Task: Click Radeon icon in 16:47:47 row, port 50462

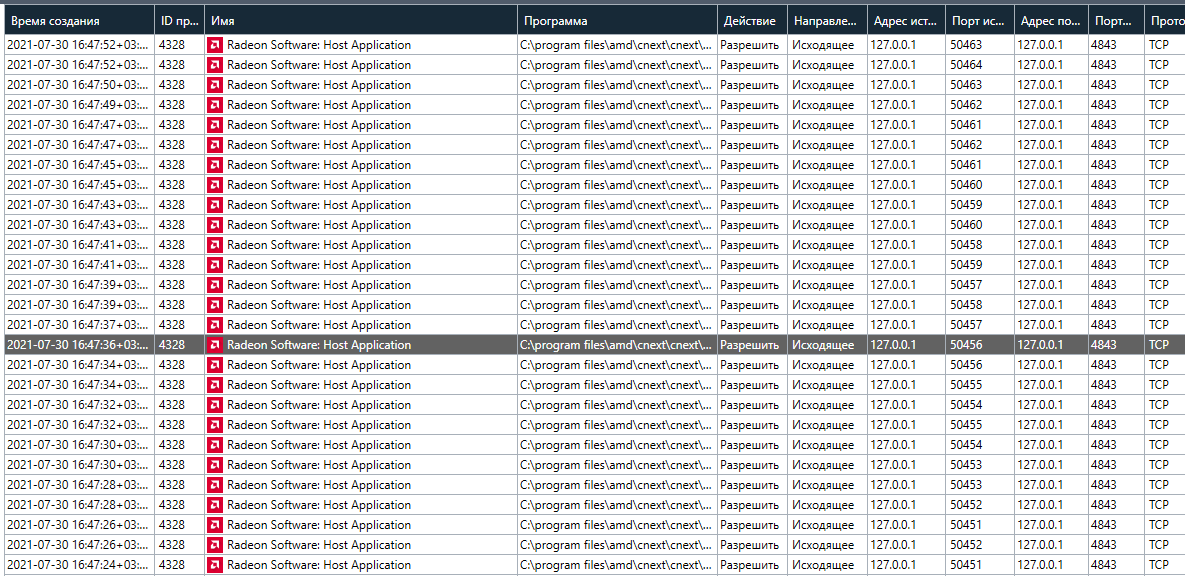Action: 215,145
